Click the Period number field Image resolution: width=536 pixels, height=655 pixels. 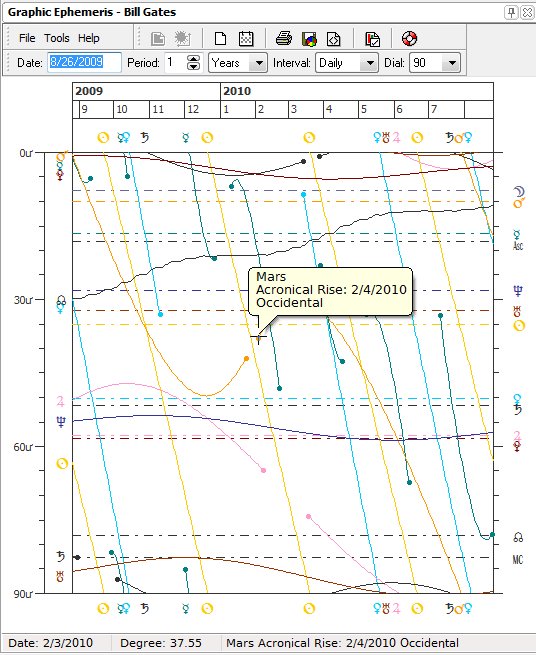176,63
